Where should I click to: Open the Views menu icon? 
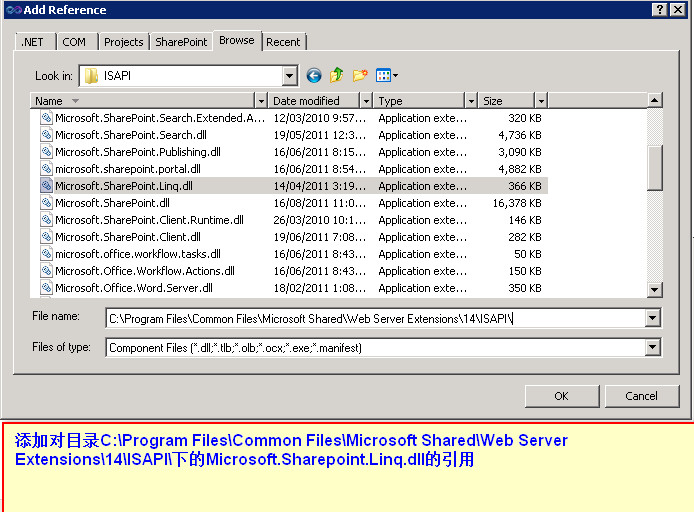[x=383, y=75]
